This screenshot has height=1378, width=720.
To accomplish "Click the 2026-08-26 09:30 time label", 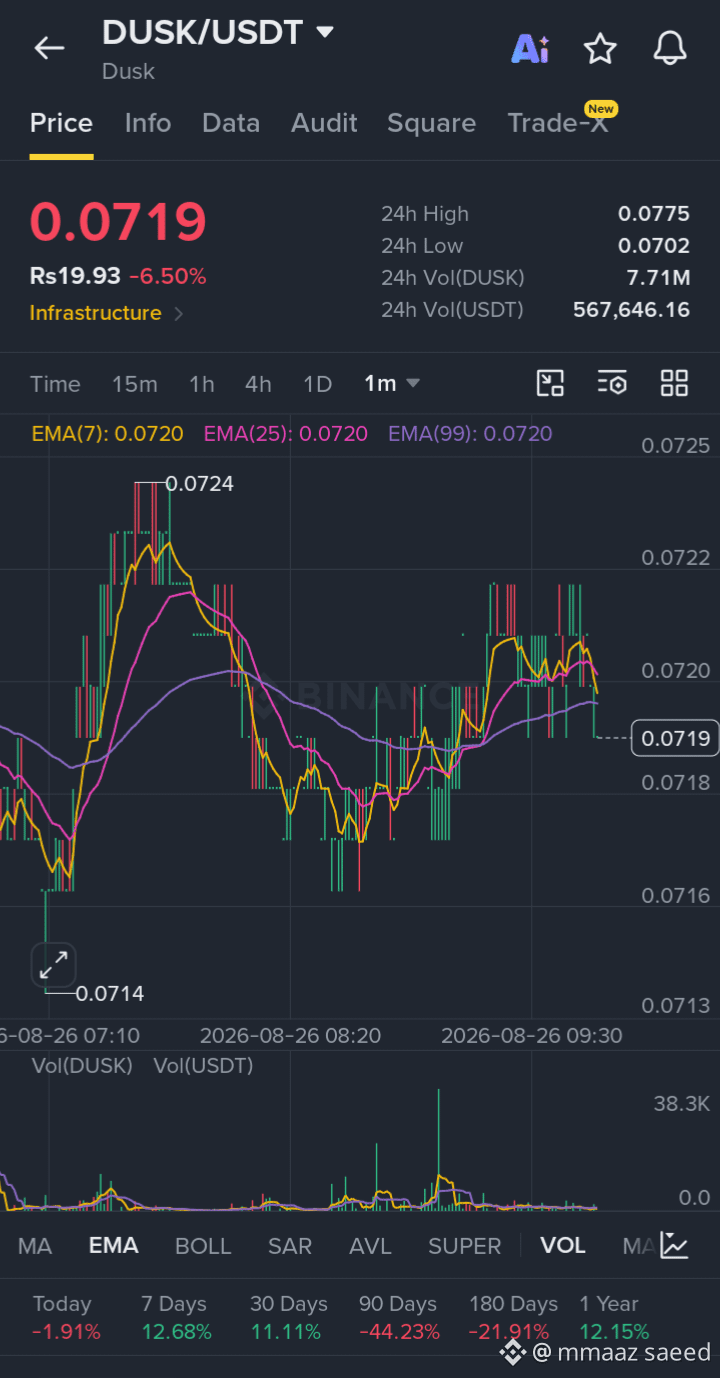I will (x=531, y=1036).
